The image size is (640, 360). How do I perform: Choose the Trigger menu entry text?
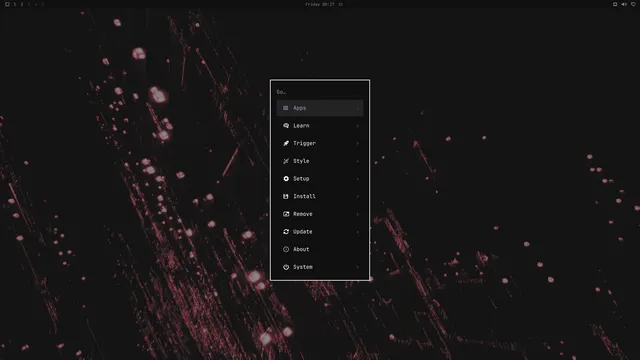point(304,143)
